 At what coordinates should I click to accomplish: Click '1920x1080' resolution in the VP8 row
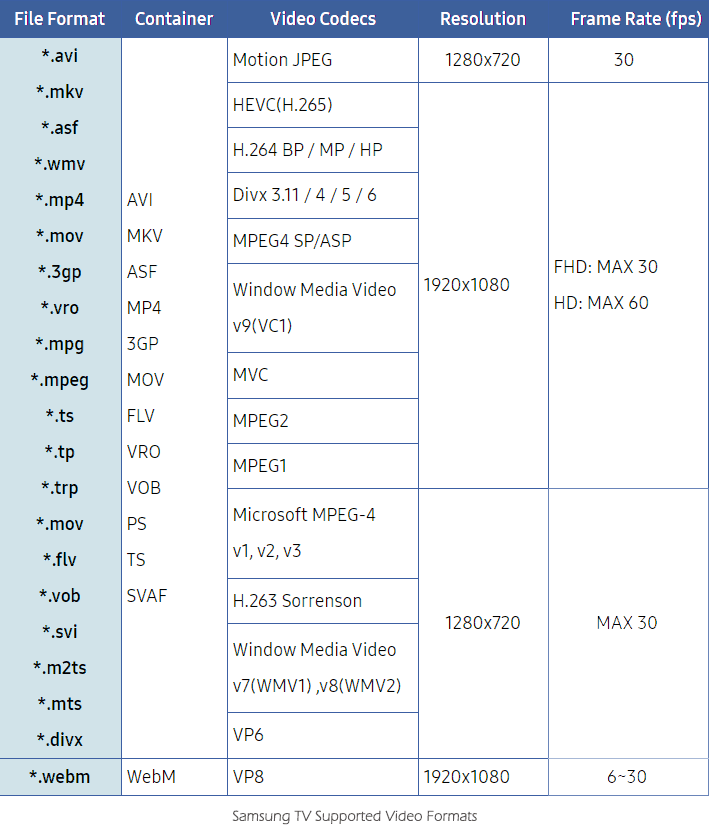(x=466, y=777)
